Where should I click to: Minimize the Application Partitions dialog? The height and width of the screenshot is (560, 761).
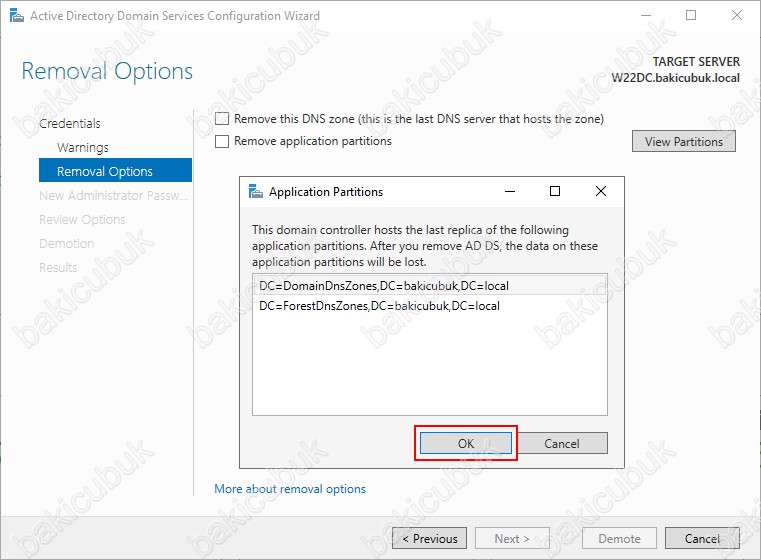pyautogui.click(x=510, y=191)
